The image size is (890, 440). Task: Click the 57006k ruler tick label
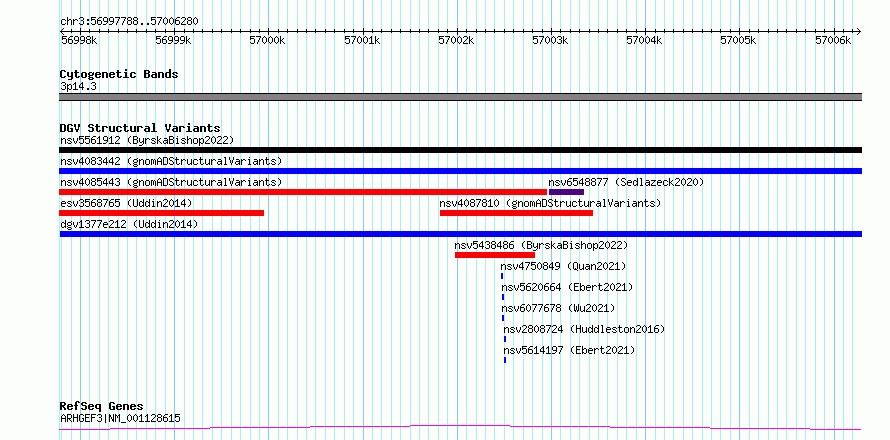click(x=833, y=40)
